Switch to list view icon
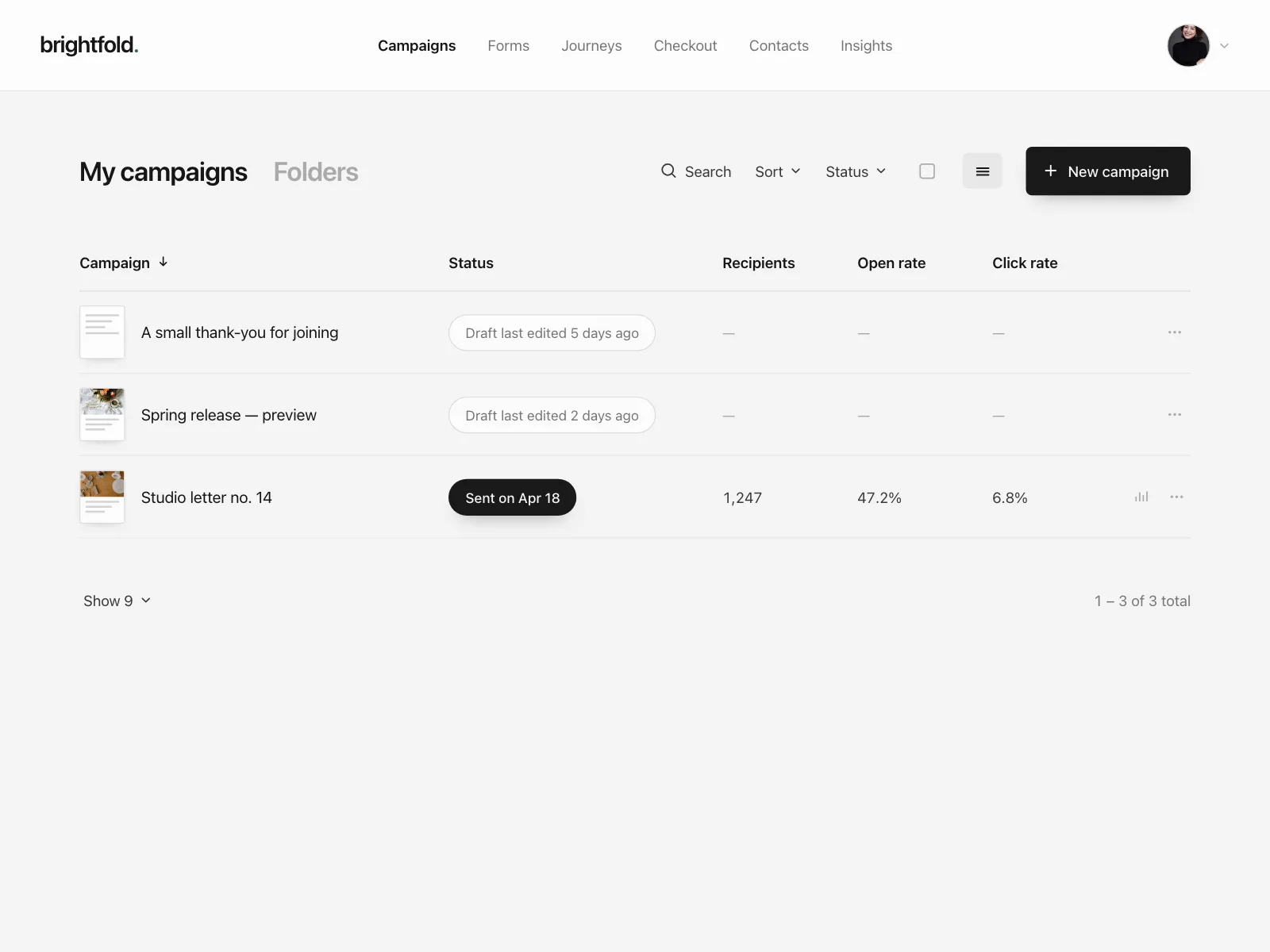This screenshot has height=952, width=1270. point(982,171)
